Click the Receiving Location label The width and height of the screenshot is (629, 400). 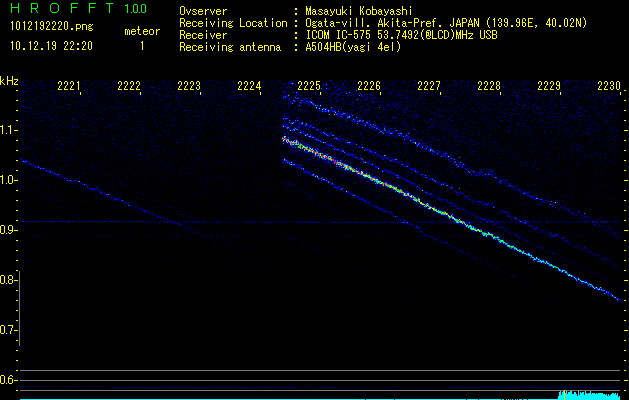click(233, 23)
